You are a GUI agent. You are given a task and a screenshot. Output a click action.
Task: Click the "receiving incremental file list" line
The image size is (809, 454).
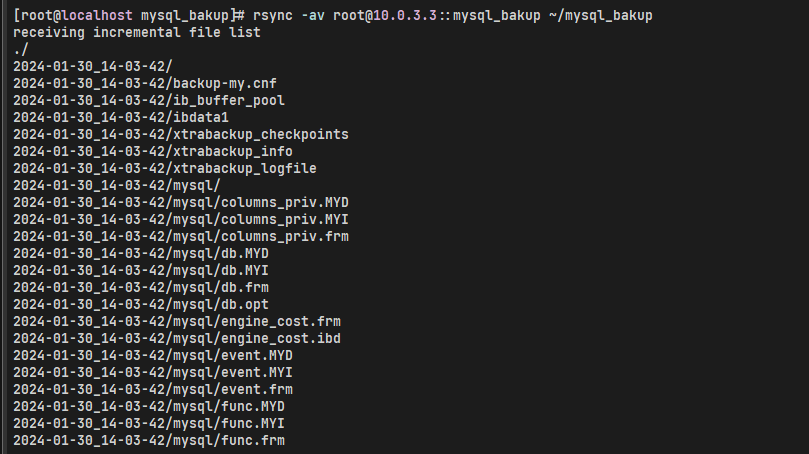click(137, 32)
